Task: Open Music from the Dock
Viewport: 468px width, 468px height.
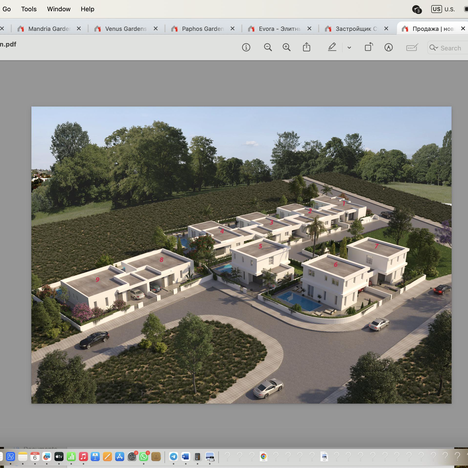Action: [83, 457]
